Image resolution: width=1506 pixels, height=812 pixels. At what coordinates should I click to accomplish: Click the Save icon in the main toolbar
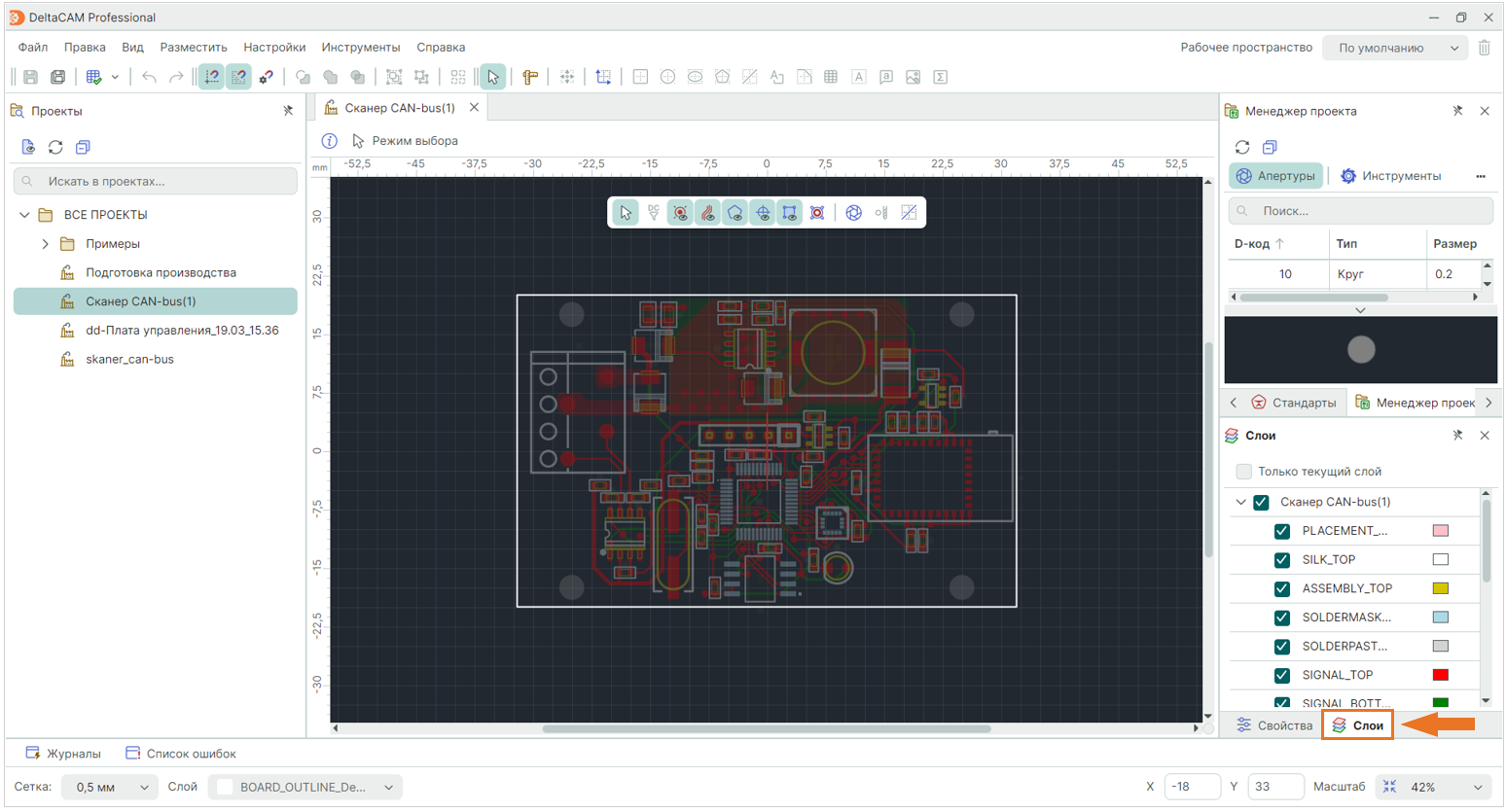(x=31, y=77)
